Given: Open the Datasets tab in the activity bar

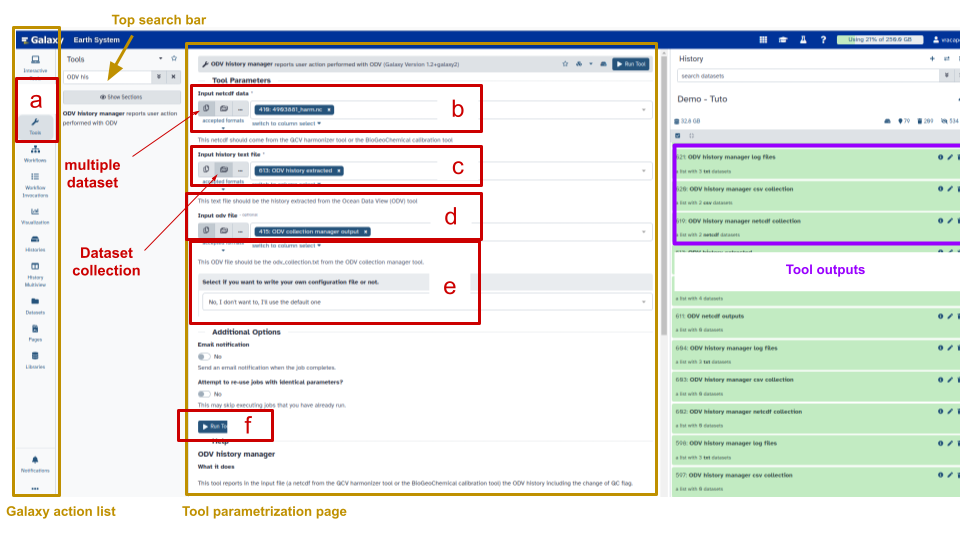Looking at the screenshot, I should 36,304.
